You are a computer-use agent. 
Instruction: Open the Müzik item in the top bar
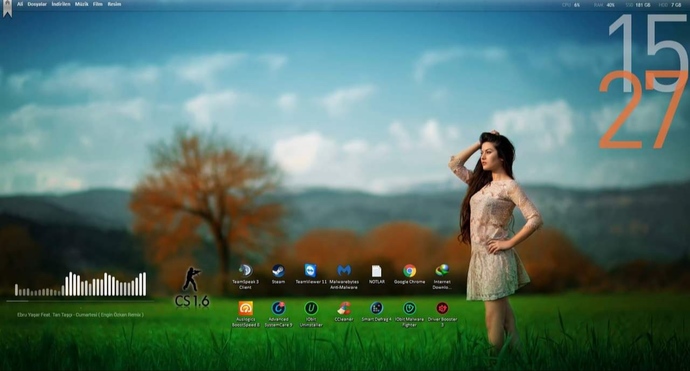point(81,4)
